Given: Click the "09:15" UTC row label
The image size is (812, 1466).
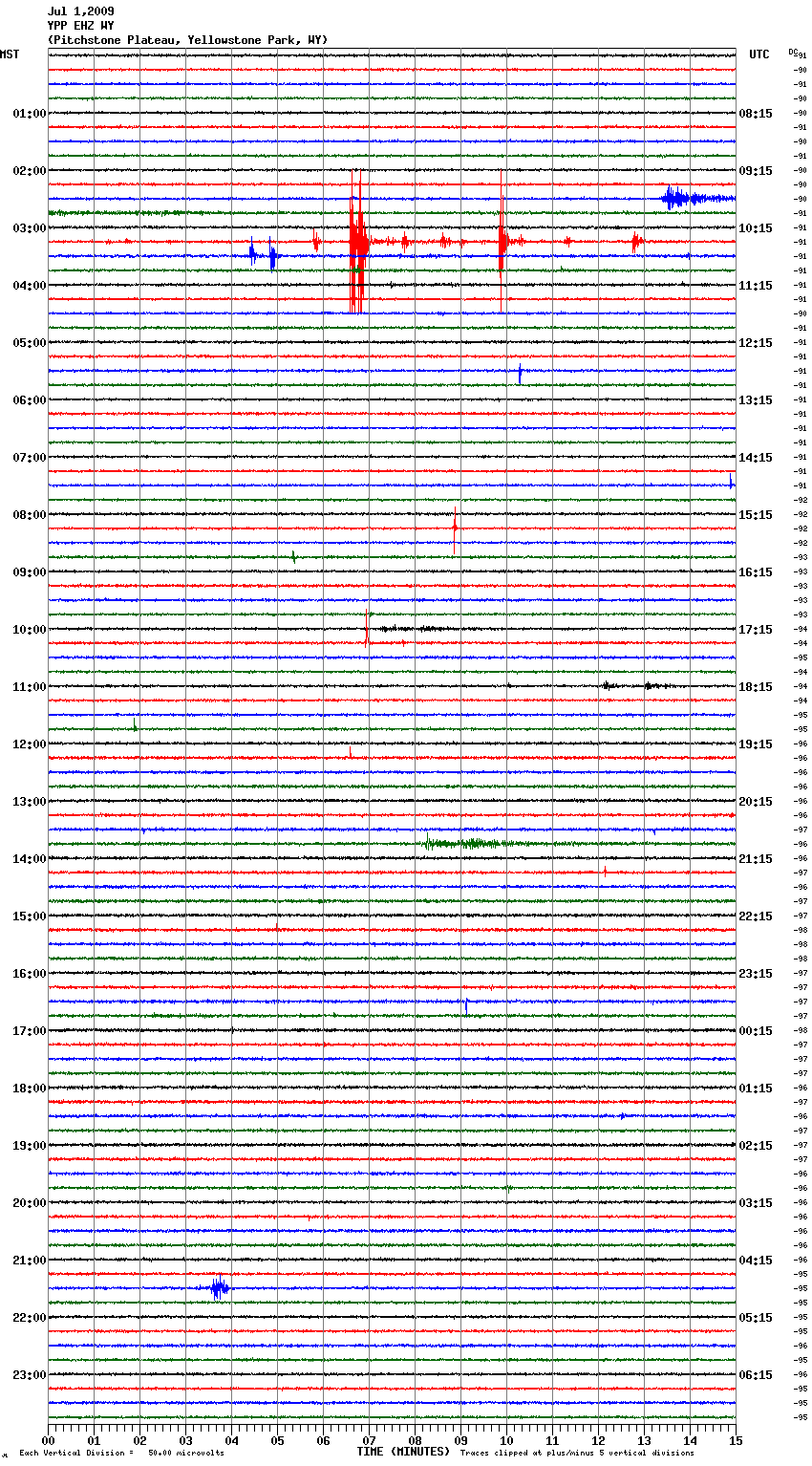Looking at the screenshot, I should pos(756,170).
